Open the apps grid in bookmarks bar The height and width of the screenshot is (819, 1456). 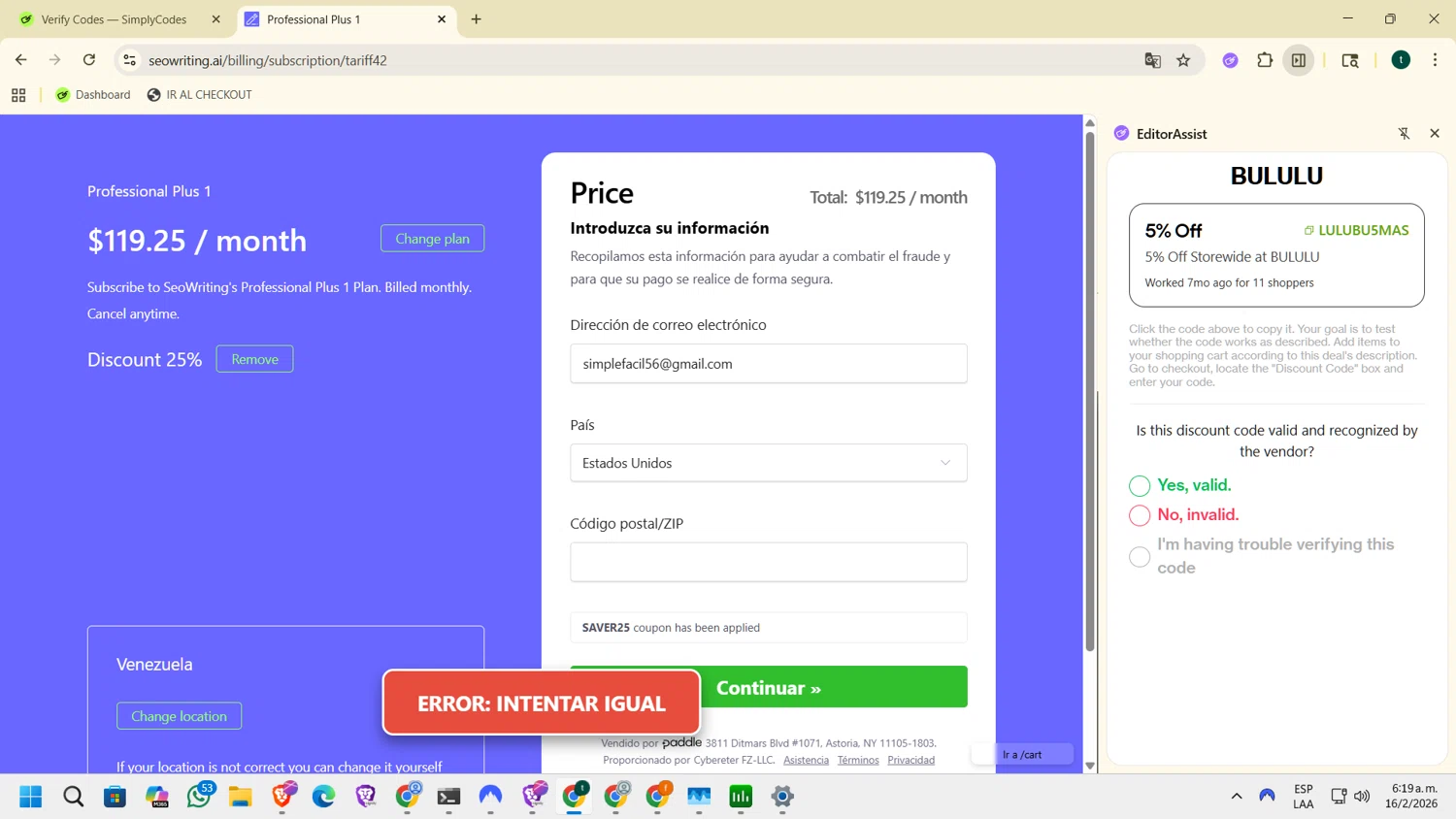[x=18, y=95]
